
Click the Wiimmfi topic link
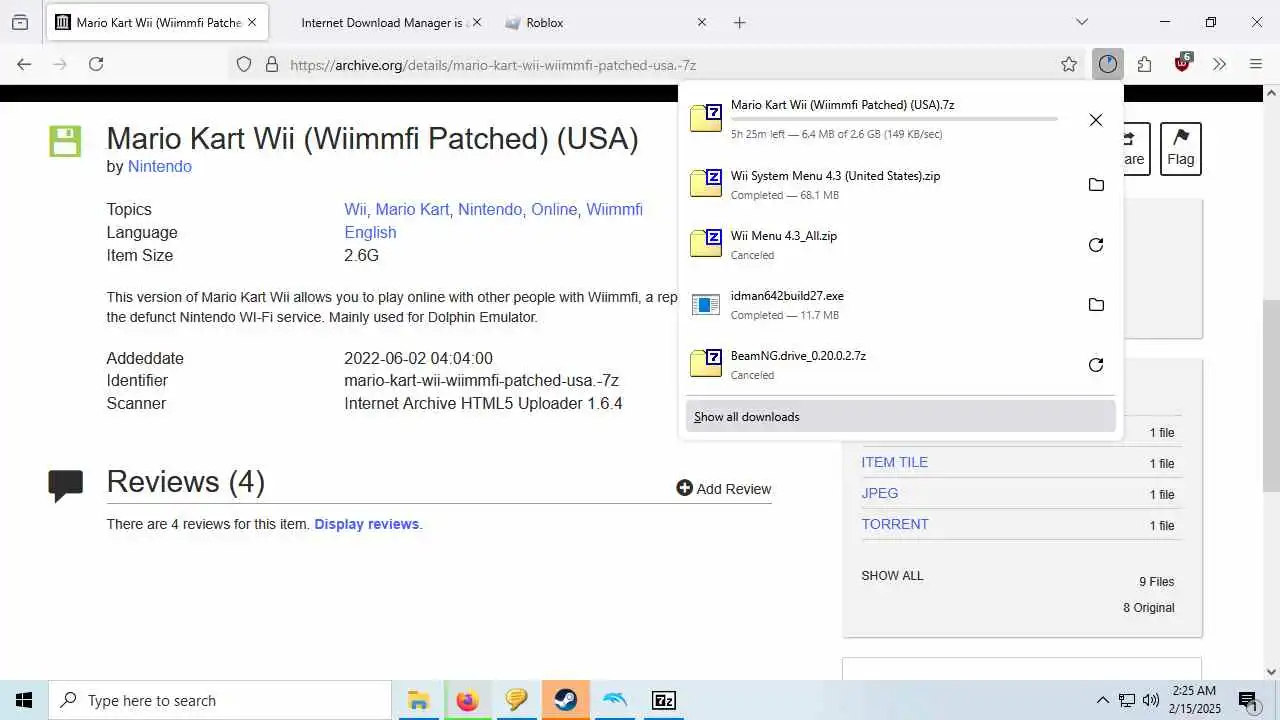(614, 209)
